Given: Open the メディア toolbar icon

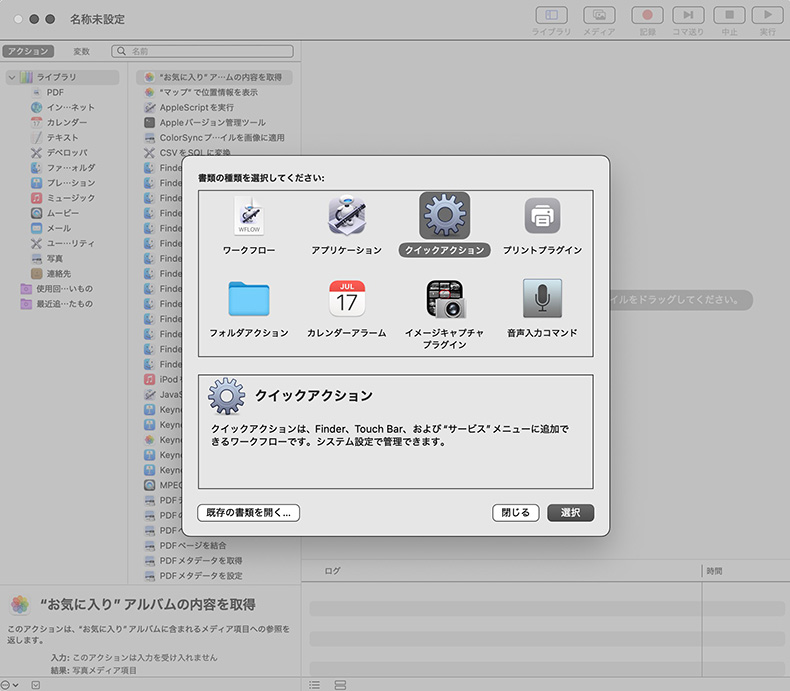Looking at the screenshot, I should (599, 15).
